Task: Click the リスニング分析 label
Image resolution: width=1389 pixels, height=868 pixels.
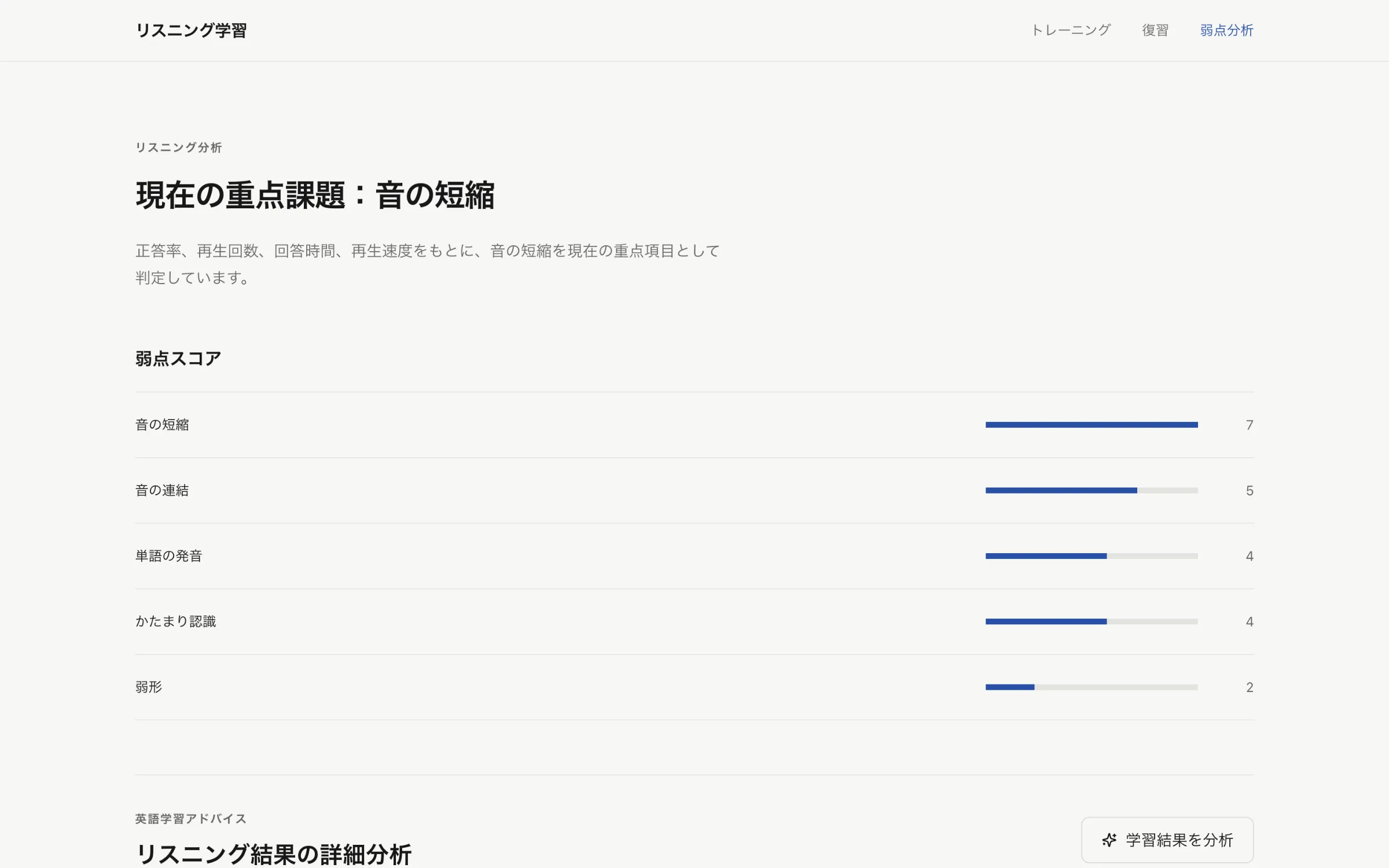Action: coord(179,148)
